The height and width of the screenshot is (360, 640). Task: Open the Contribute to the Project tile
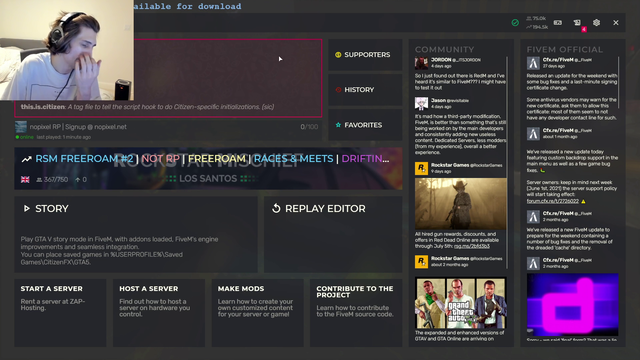tap(356, 313)
